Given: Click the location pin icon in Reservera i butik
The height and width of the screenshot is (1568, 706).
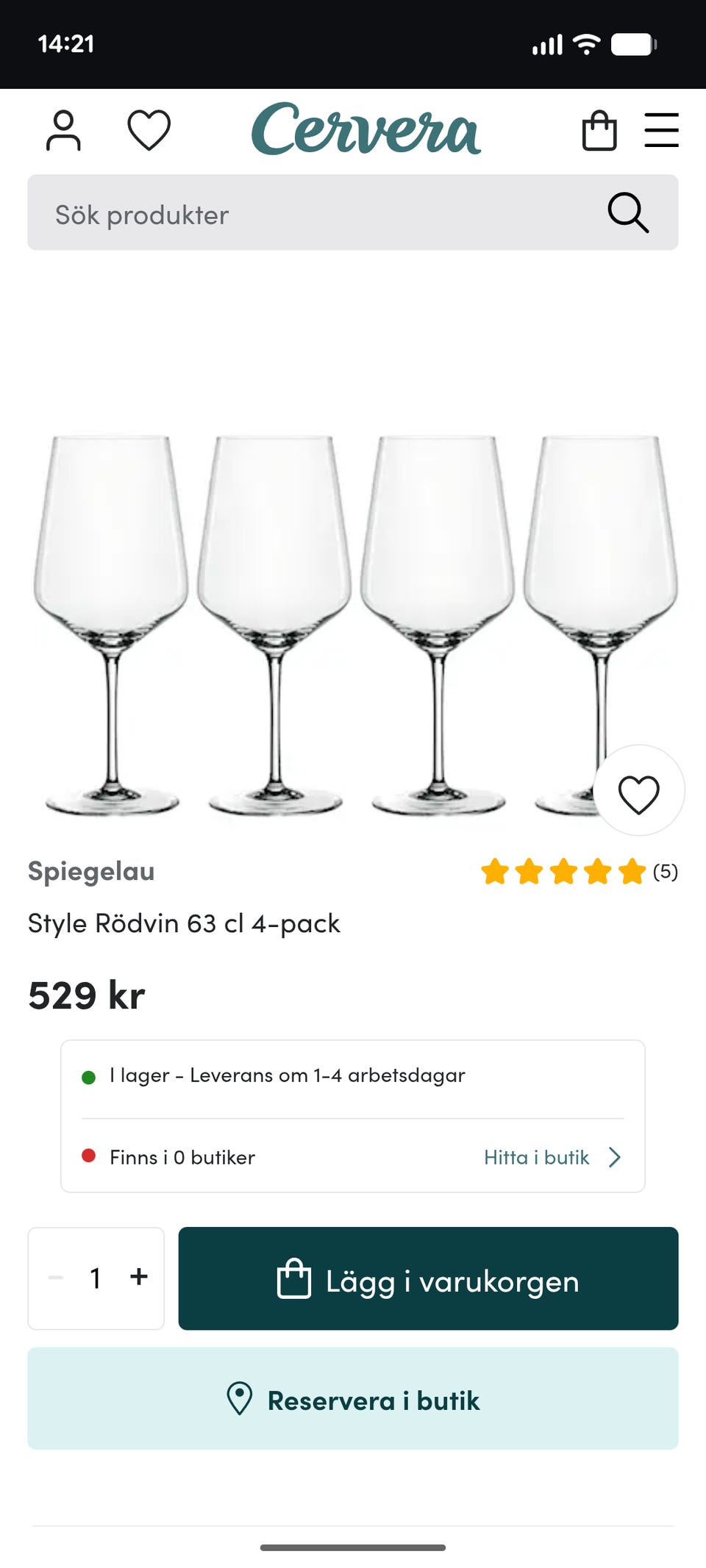Looking at the screenshot, I should 239,1399.
